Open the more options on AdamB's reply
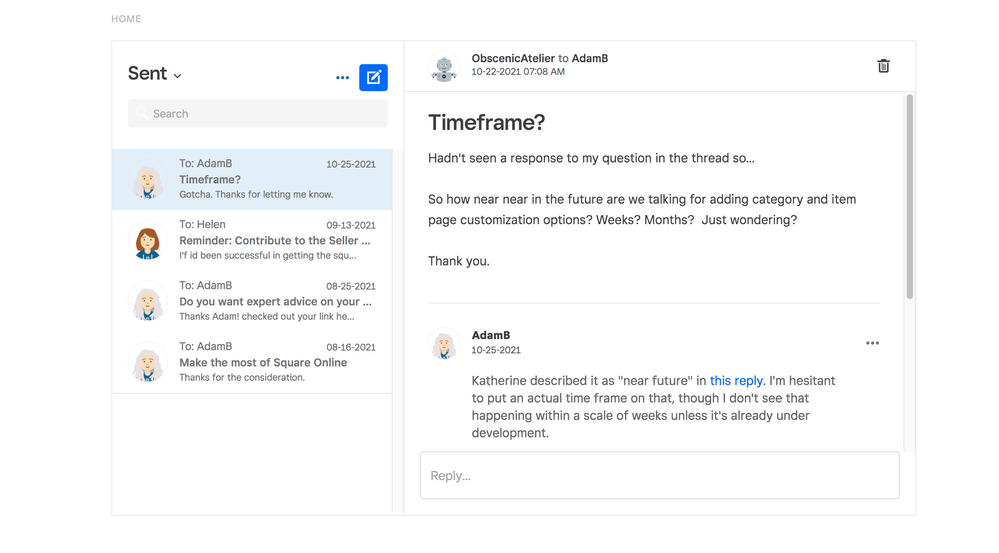The image size is (999, 553). (x=872, y=343)
